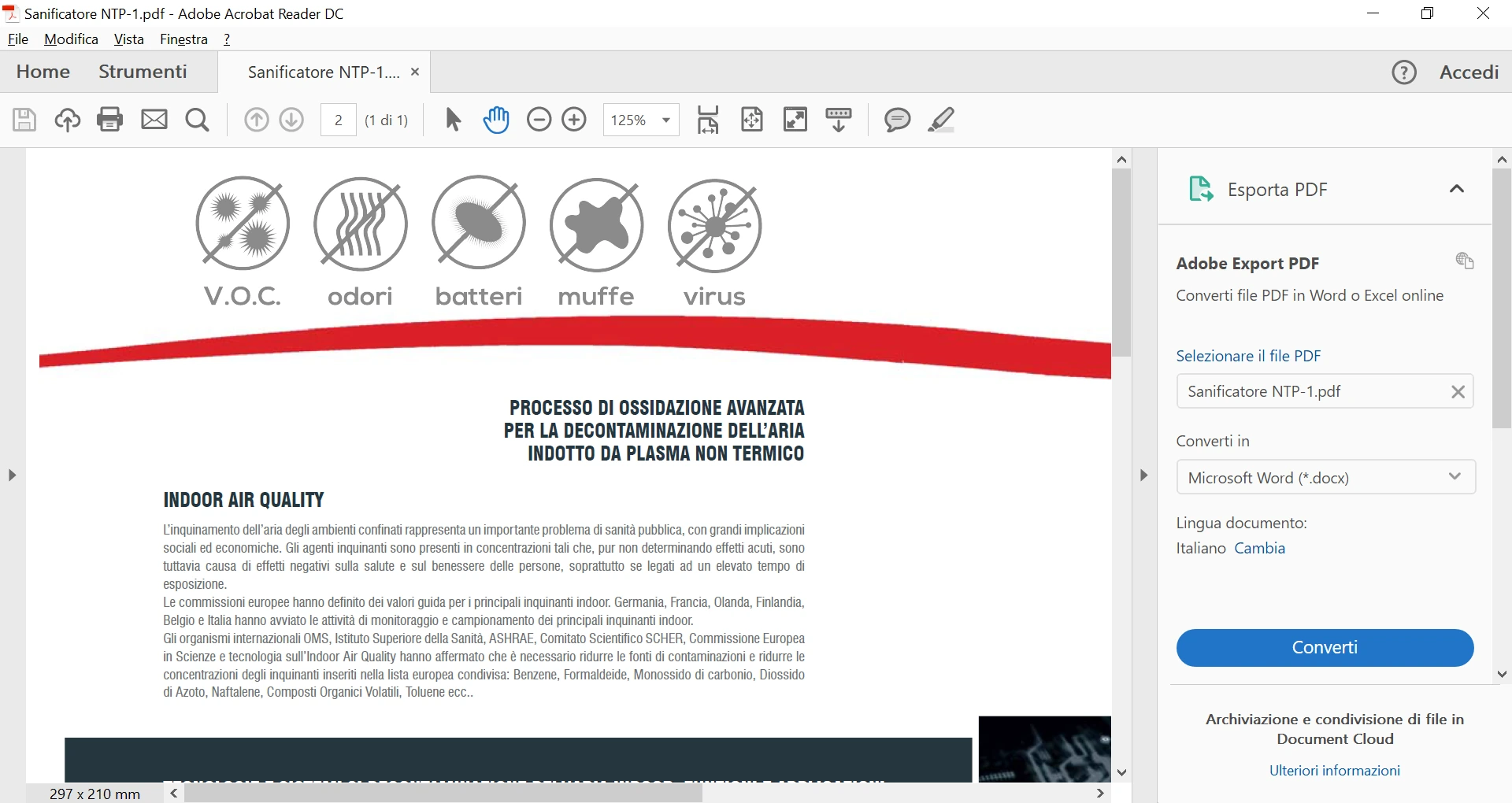1512x803 pixels.
Task: Click the zoom out minus icon
Action: 539,120
